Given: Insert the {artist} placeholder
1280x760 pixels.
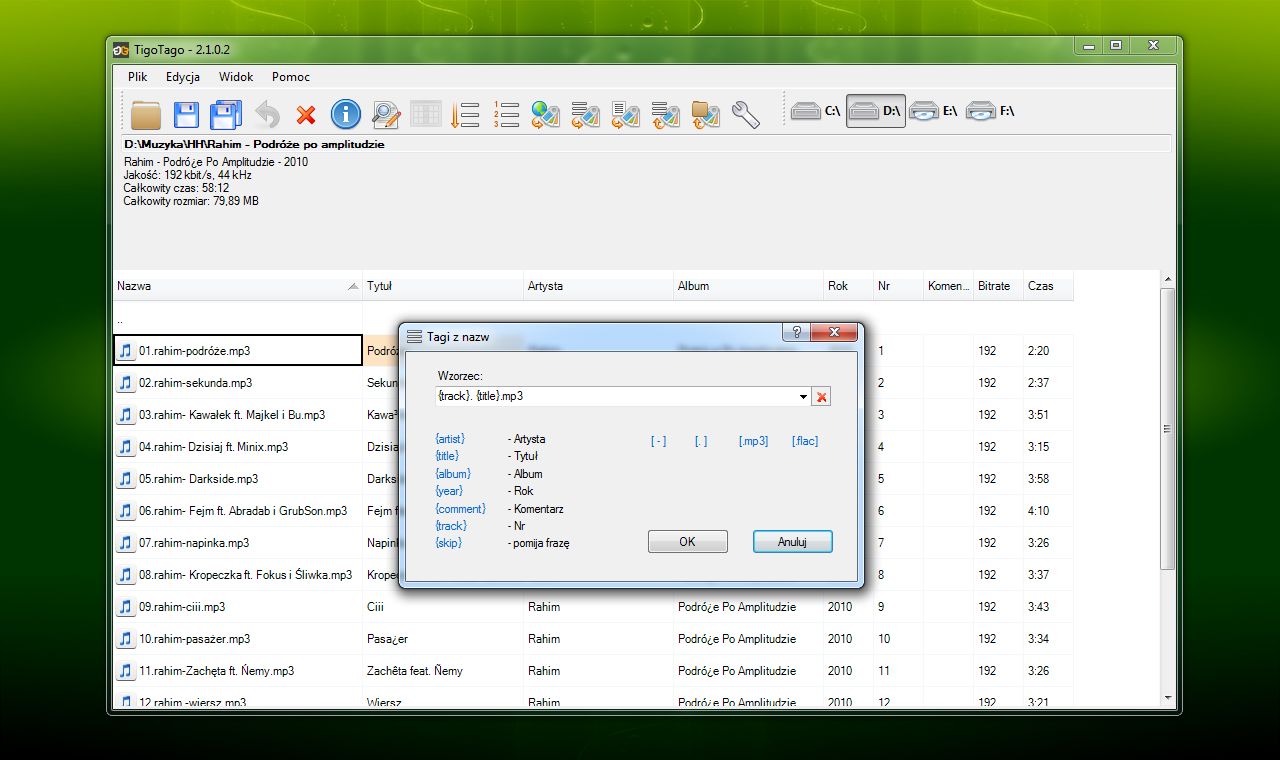Looking at the screenshot, I should pos(450,439).
